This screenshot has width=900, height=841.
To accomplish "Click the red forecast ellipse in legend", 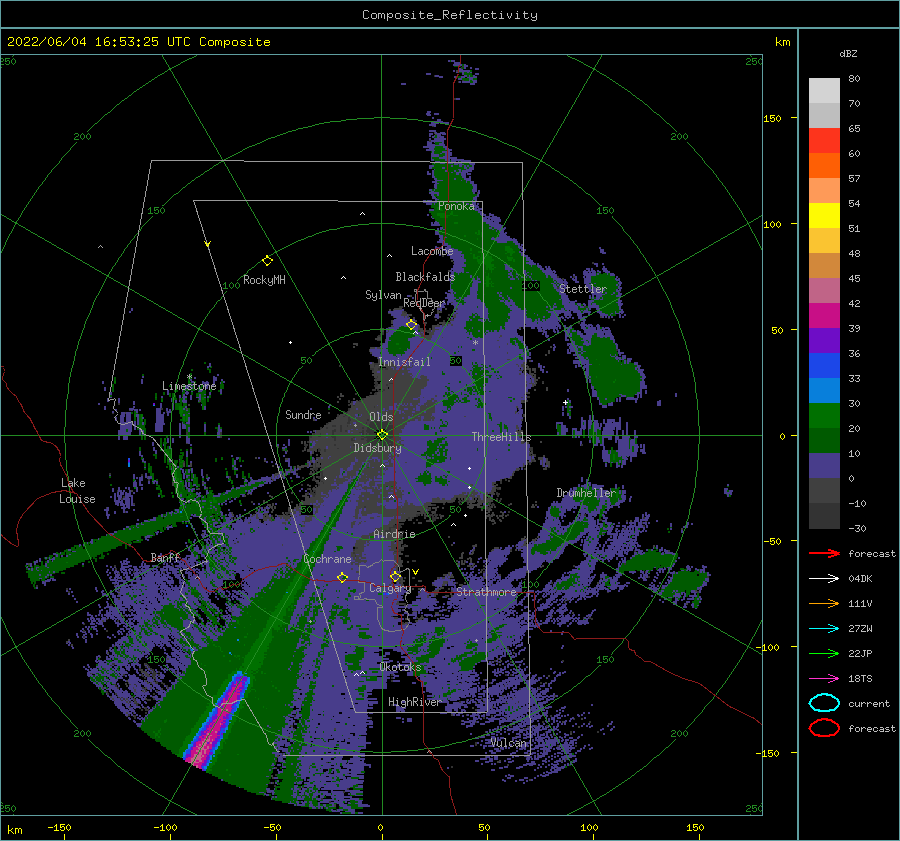I will coord(824,728).
